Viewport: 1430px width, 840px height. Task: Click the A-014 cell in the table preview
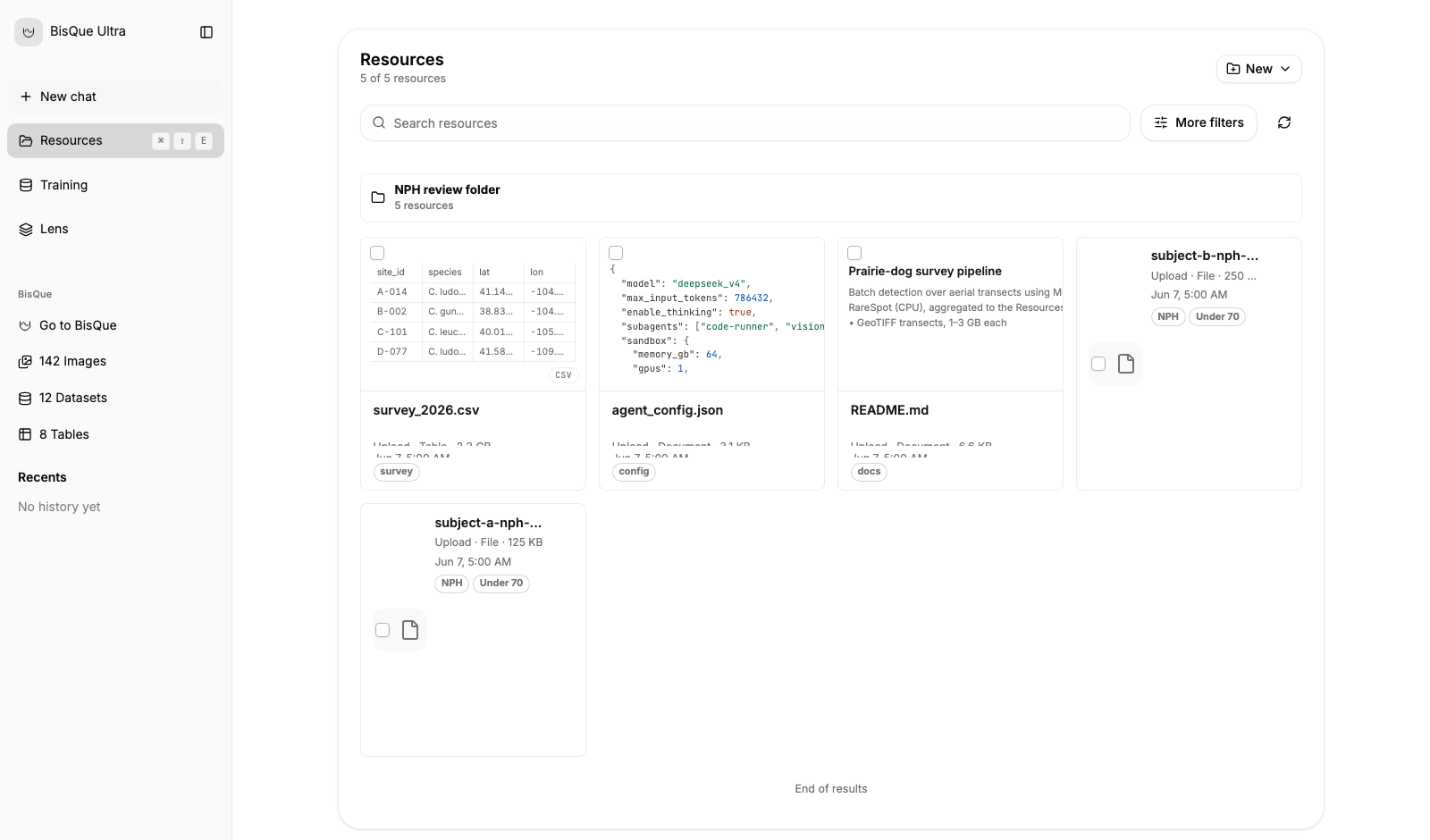(x=392, y=292)
